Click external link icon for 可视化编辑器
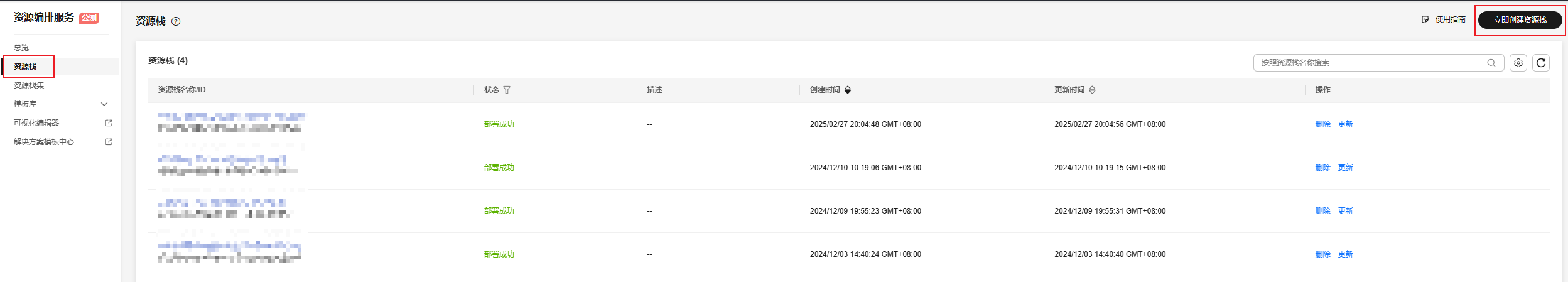This screenshot has height=282, width=1568. click(109, 123)
